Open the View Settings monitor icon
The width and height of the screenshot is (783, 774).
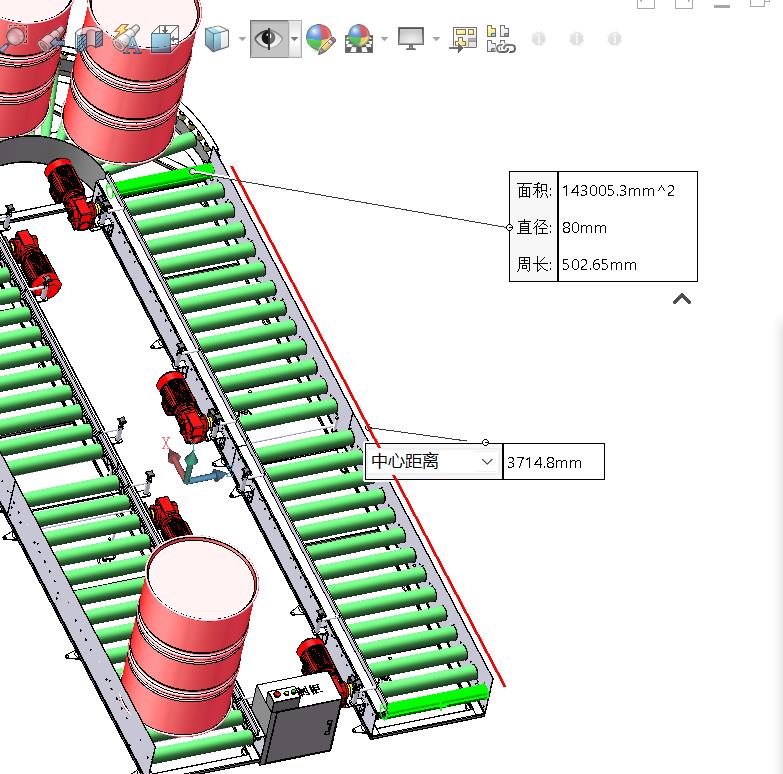click(x=411, y=39)
